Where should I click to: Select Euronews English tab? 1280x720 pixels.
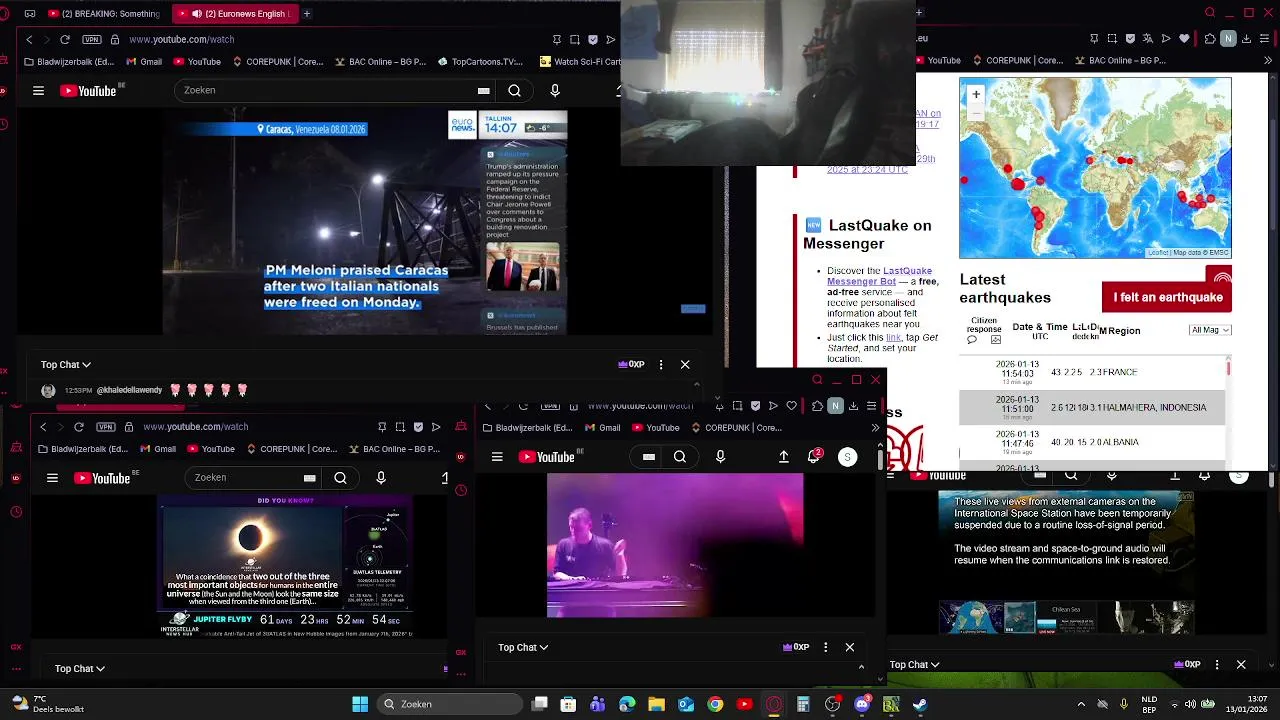pos(235,14)
